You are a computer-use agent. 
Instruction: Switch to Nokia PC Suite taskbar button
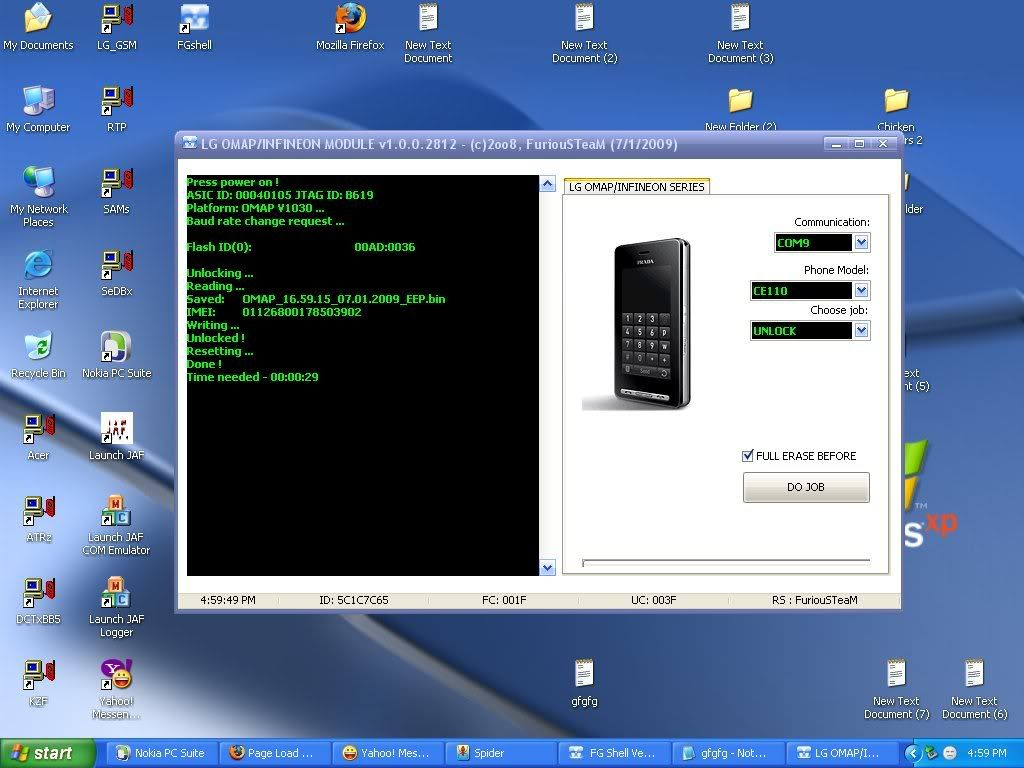161,753
